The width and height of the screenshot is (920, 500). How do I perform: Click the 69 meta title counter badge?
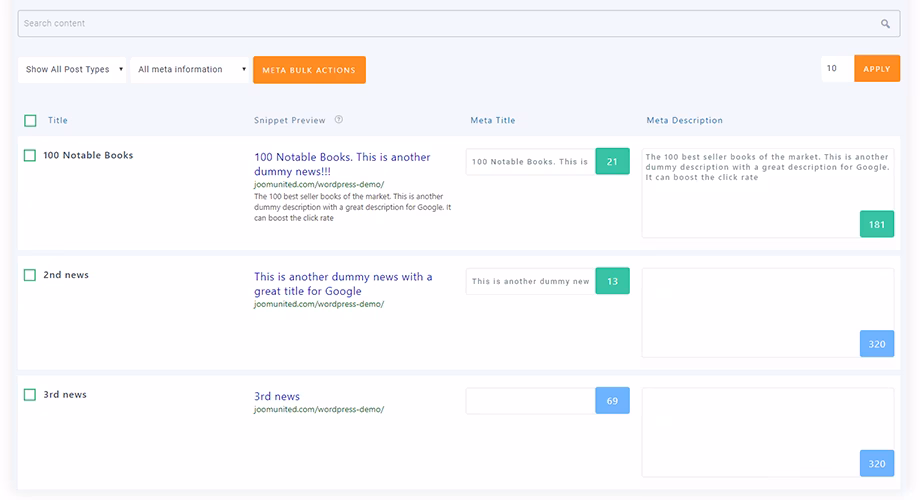coord(612,401)
